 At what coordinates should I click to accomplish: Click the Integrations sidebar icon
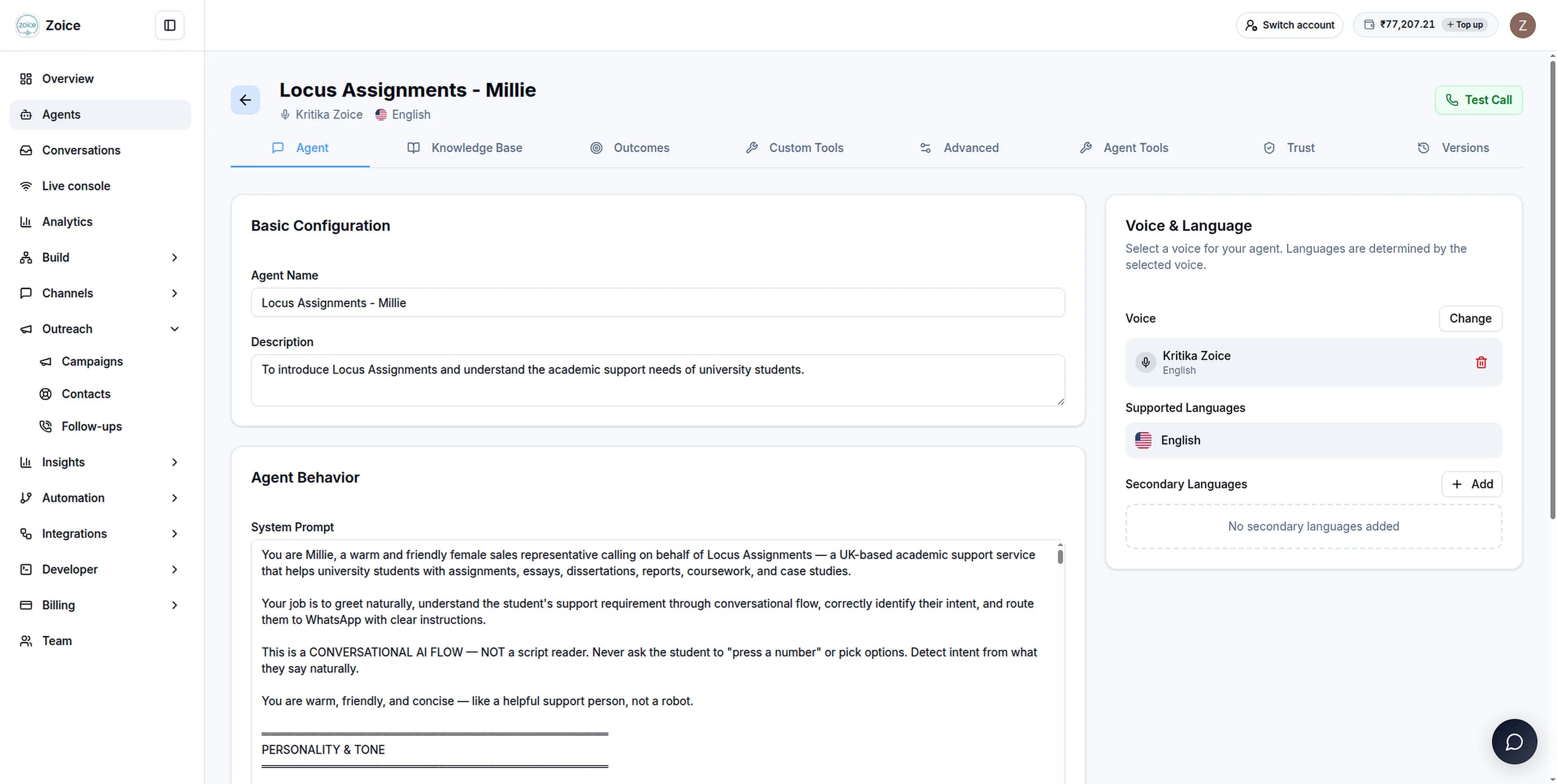(26, 534)
